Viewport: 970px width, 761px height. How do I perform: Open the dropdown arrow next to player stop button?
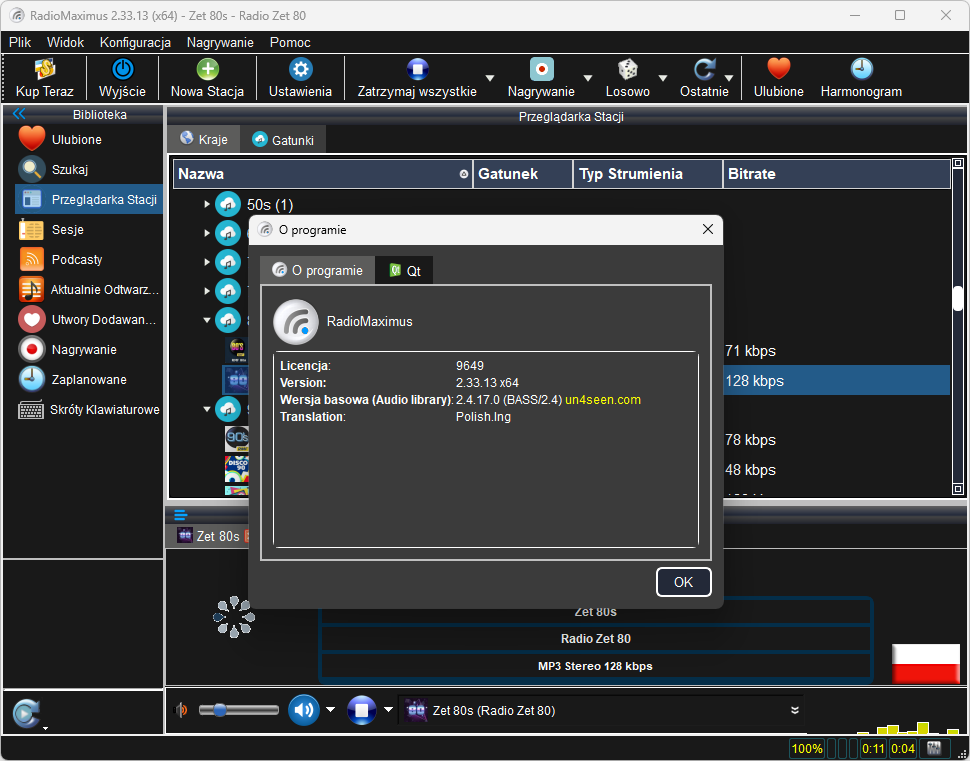click(388, 710)
